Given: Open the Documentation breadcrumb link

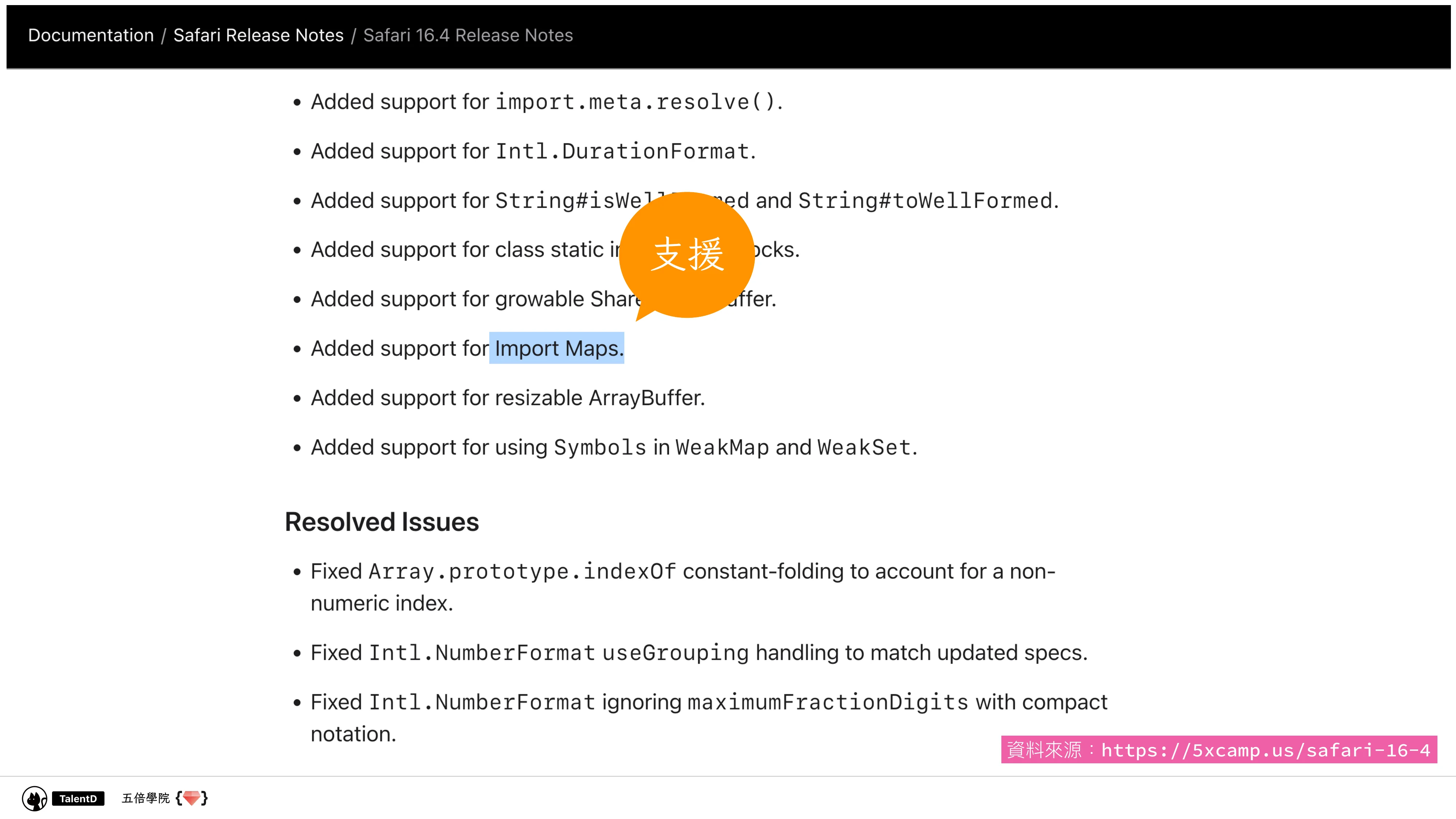Looking at the screenshot, I should pos(91,35).
